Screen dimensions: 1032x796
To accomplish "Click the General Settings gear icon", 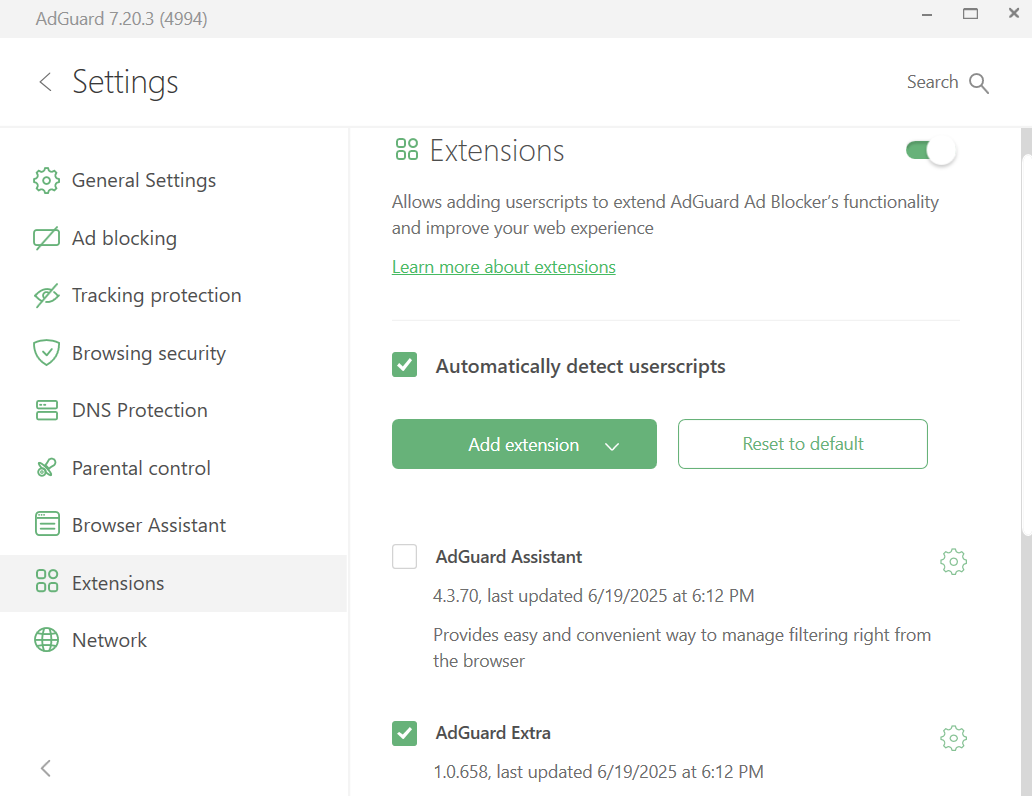I will [x=46, y=180].
